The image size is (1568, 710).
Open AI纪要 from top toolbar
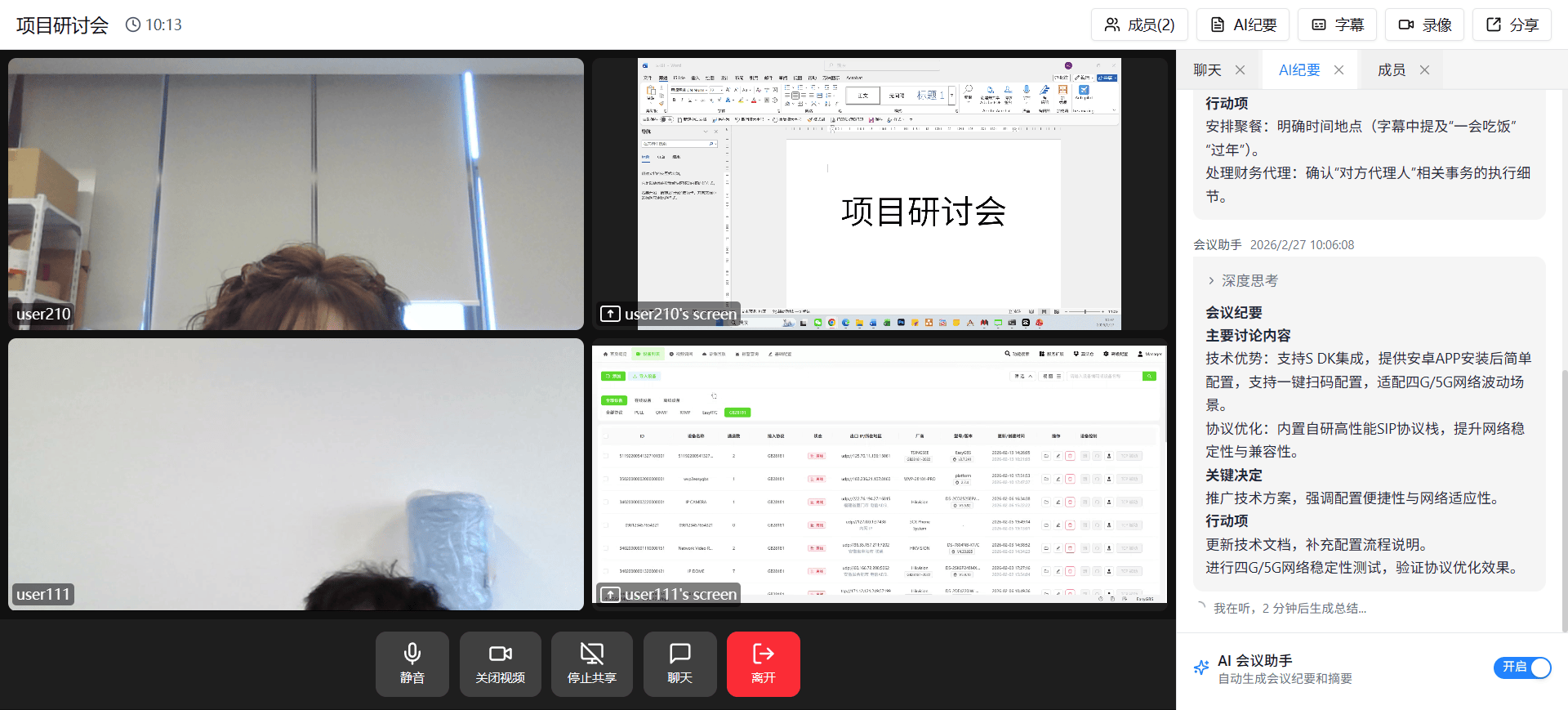[1242, 25]
